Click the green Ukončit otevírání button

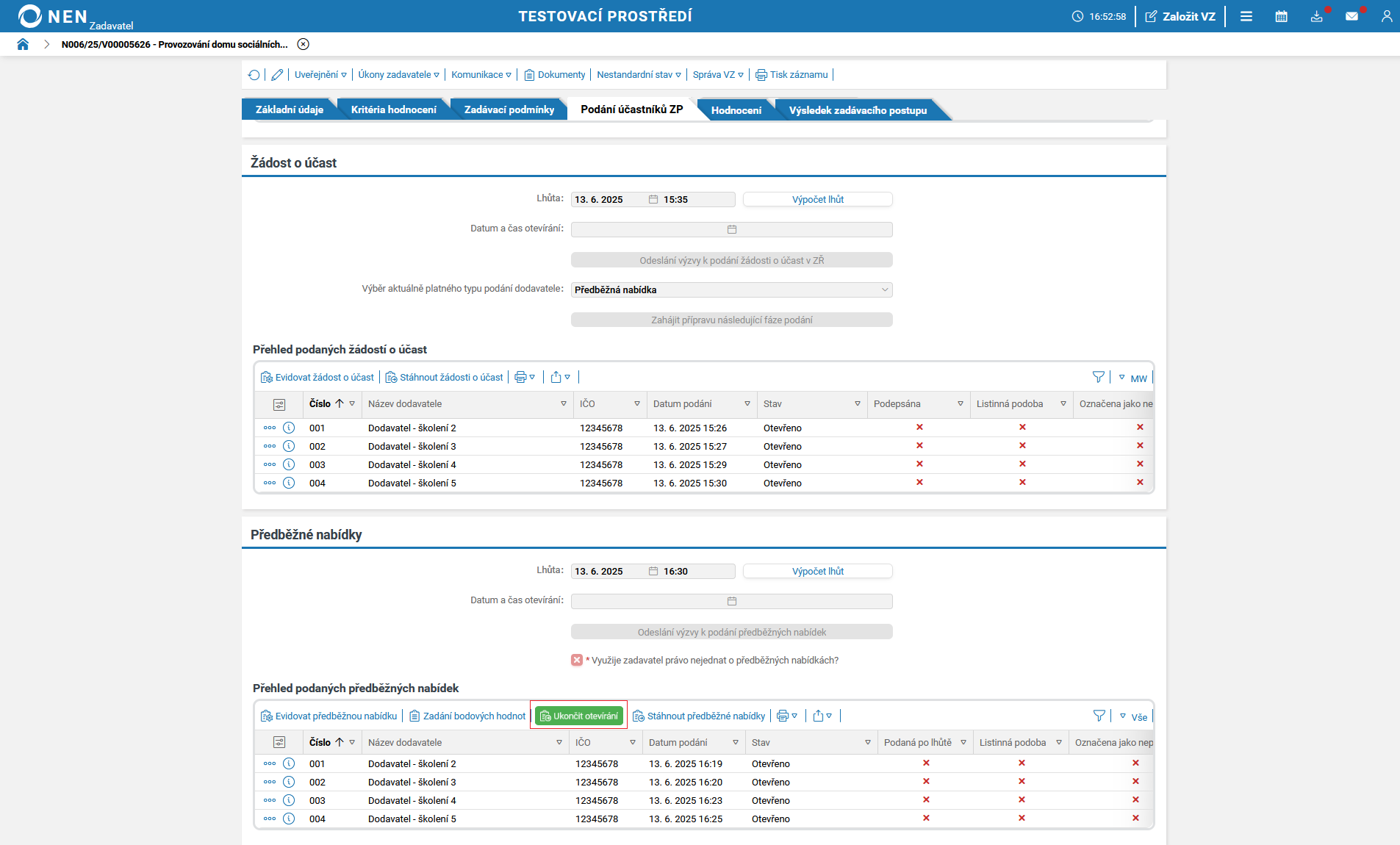579,716
